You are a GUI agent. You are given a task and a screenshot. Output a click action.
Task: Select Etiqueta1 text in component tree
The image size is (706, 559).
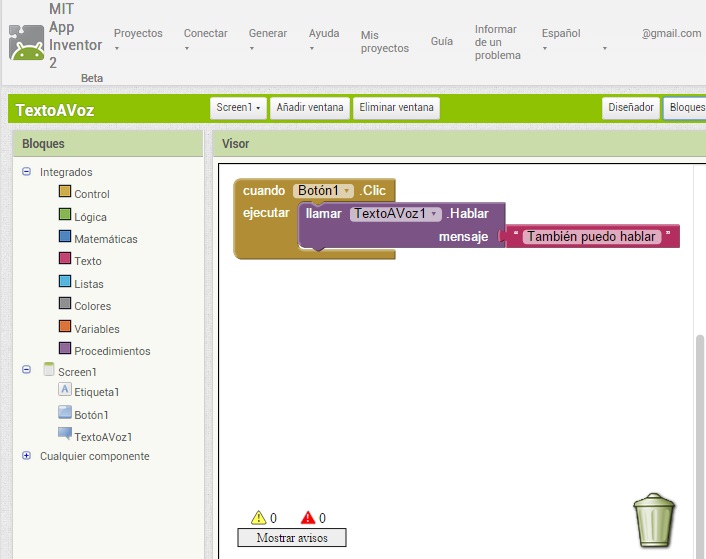click(96, 392)
